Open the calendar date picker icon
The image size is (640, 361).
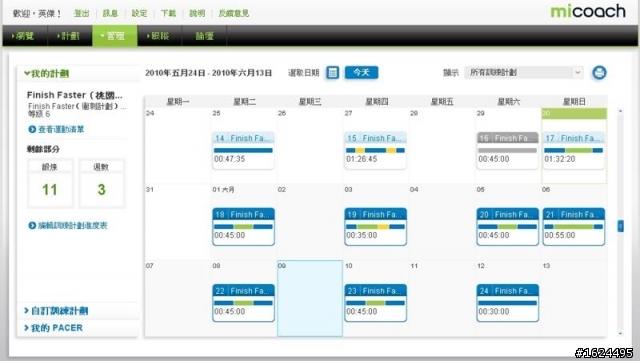(333, 73)
